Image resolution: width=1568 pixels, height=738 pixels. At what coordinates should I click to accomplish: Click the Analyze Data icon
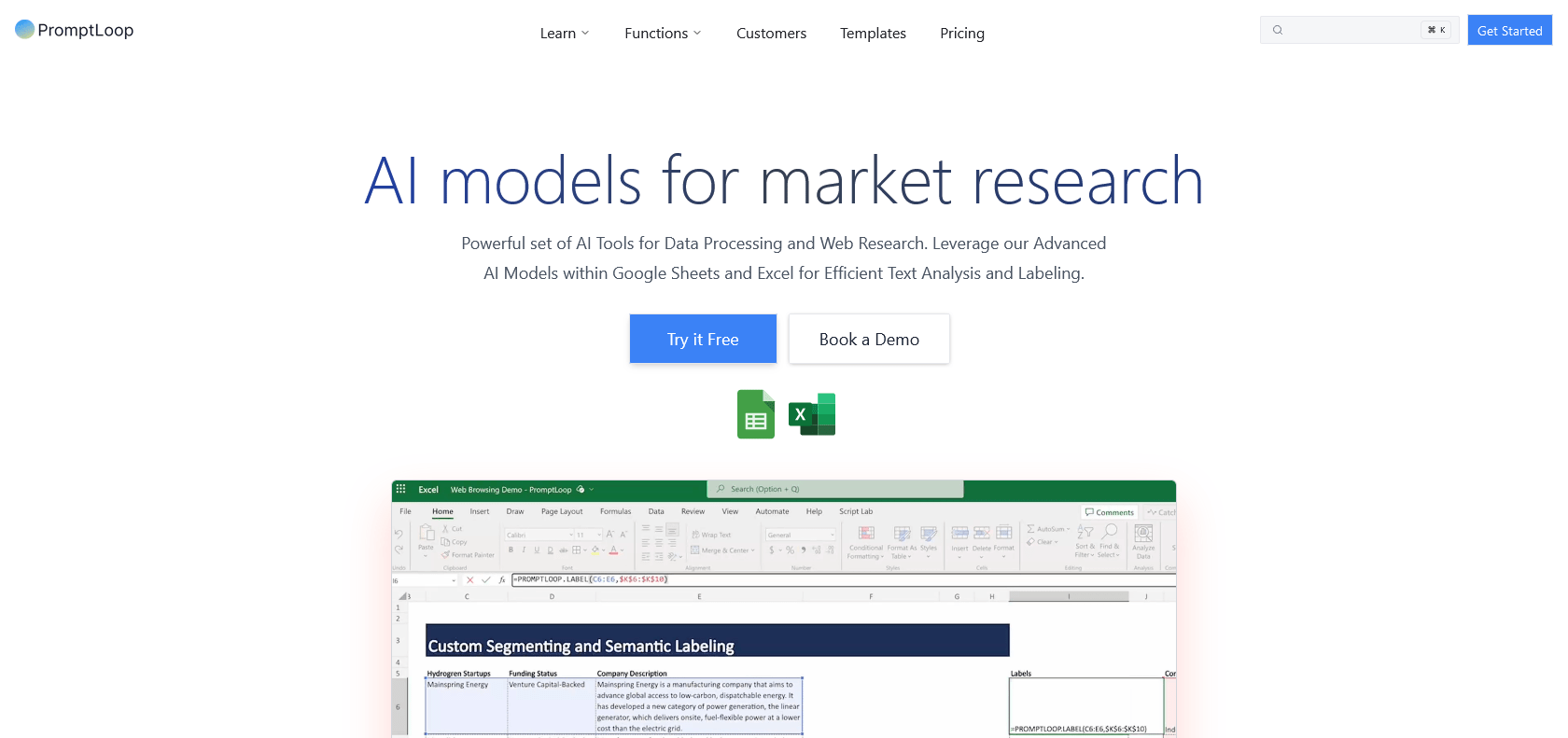pyautogui.click(x=1143, y=533)
